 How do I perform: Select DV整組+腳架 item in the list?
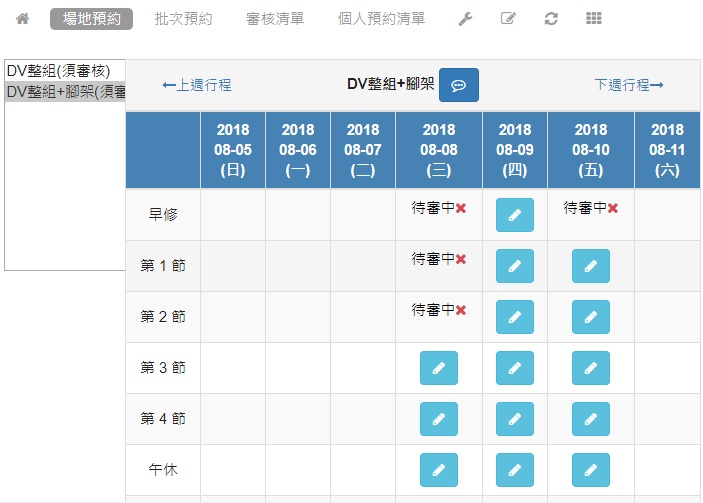click(x=65, y=91)
